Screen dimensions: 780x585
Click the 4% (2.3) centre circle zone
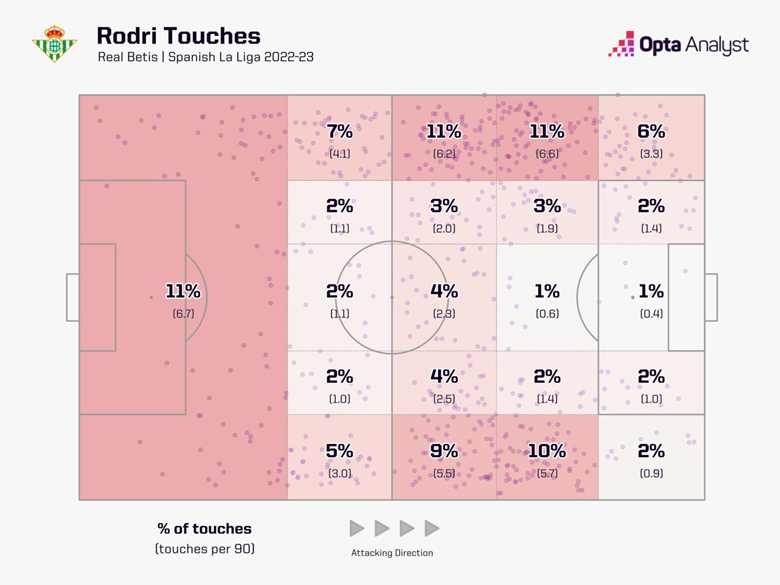[443, 298]
